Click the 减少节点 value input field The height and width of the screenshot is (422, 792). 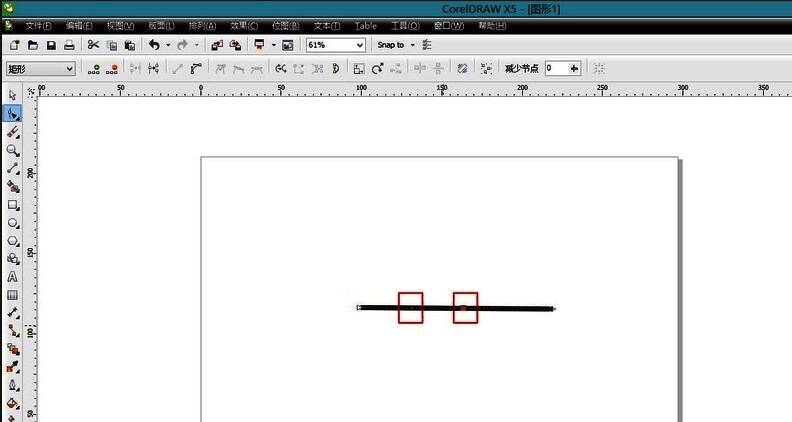(x=556, y=68)
